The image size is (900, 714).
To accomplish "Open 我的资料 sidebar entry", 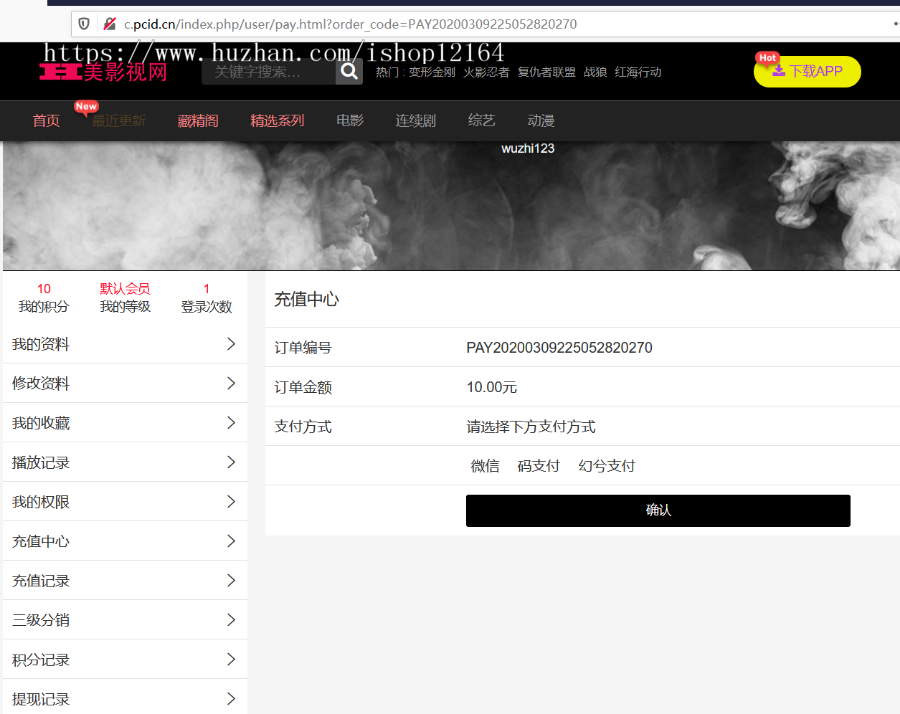I will coord(125,344).
